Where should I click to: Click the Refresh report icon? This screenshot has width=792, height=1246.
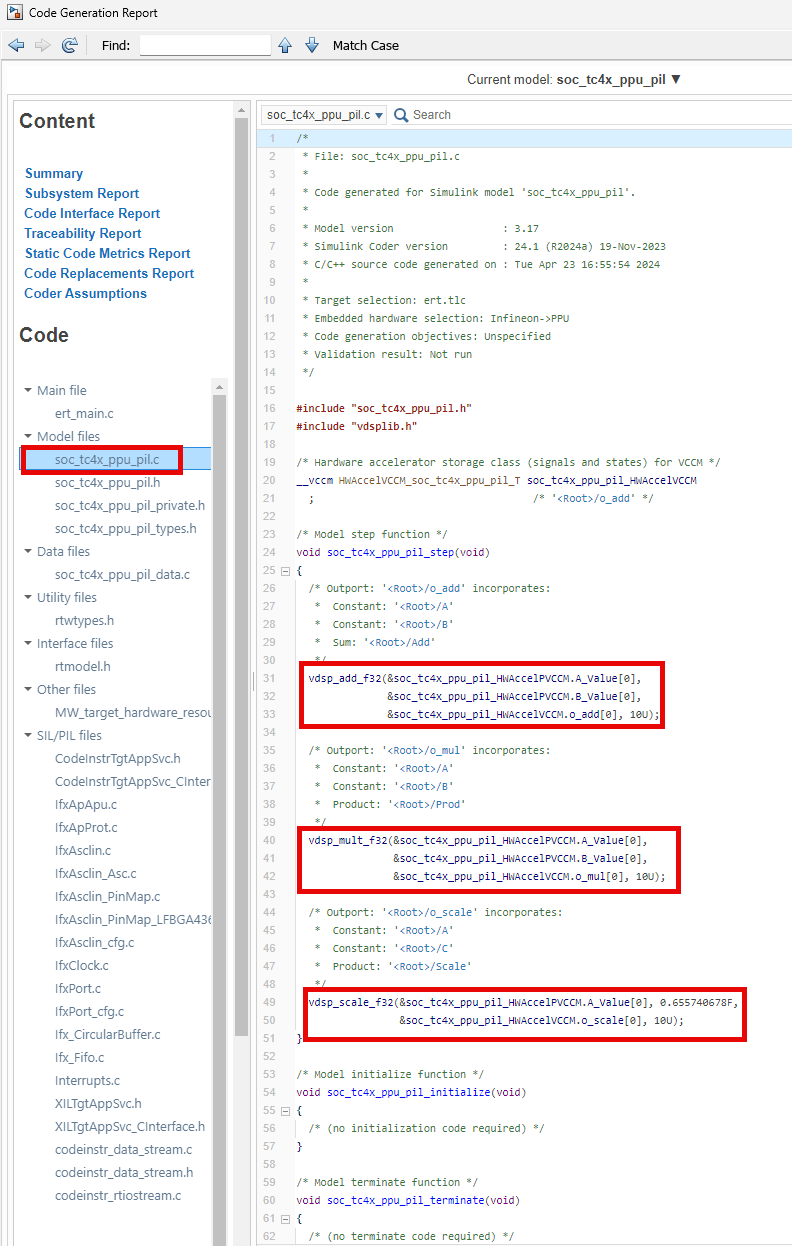click(x=69, y=45)
